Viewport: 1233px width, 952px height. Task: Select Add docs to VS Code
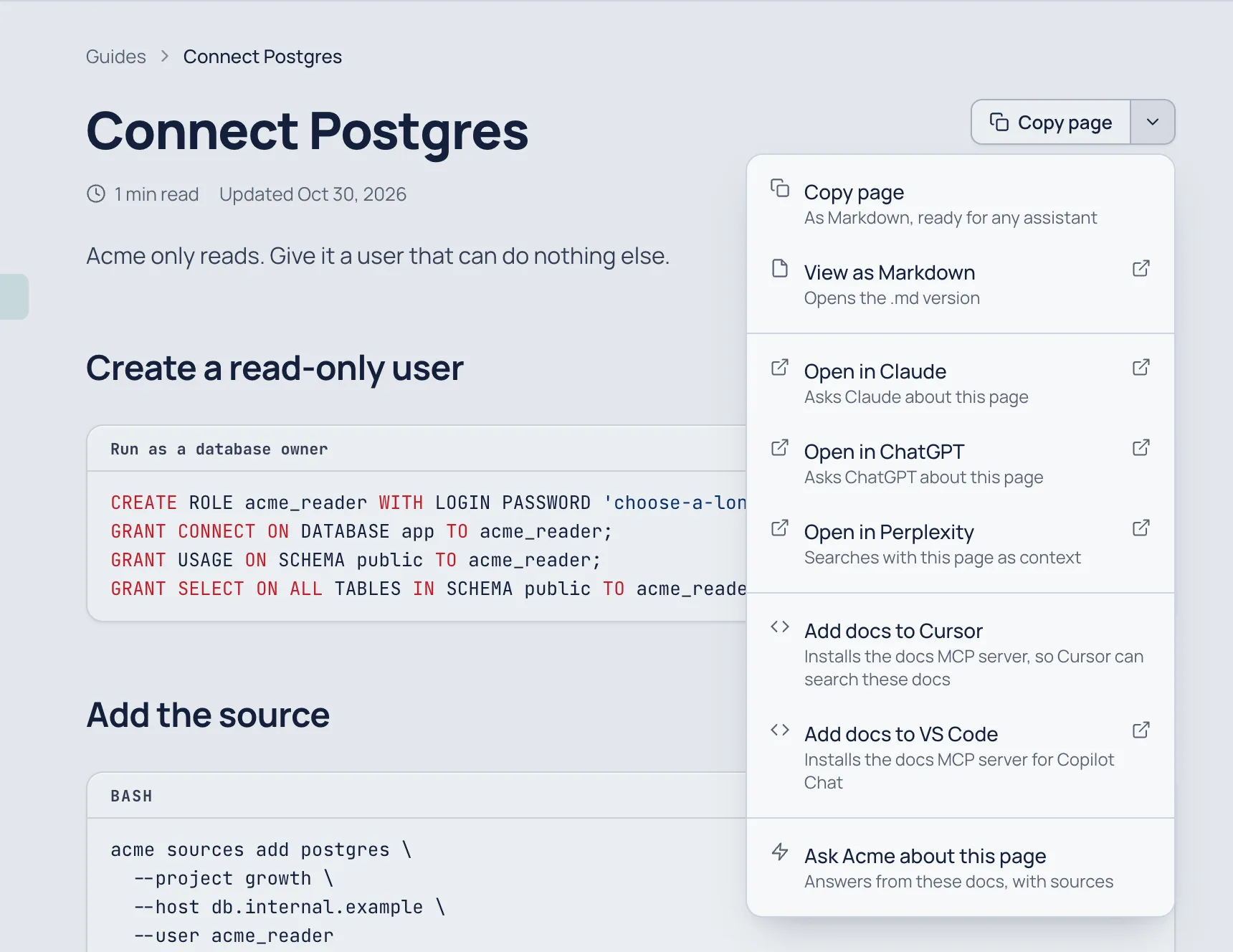[961, 758]
